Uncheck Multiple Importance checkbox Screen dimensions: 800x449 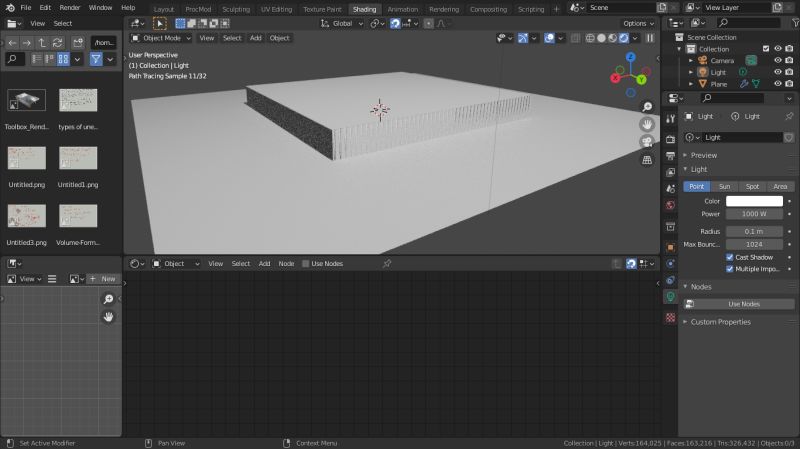[730, 269]
